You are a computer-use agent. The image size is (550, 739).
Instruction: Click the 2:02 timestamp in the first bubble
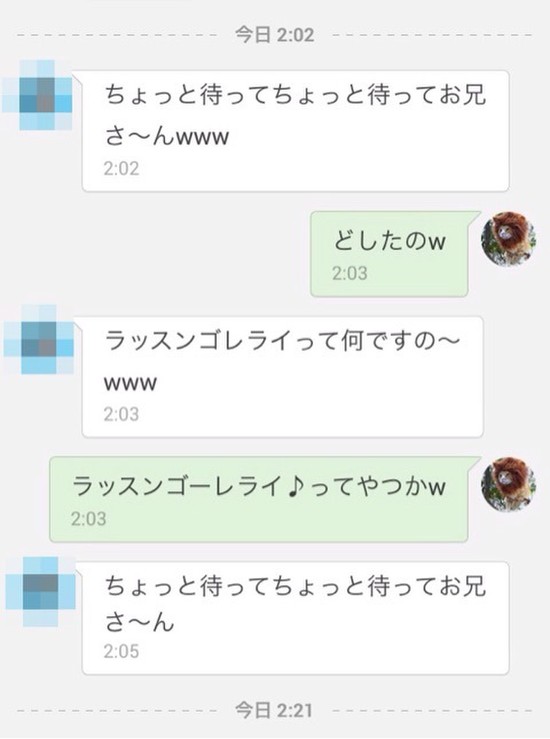tap(121, 168)
